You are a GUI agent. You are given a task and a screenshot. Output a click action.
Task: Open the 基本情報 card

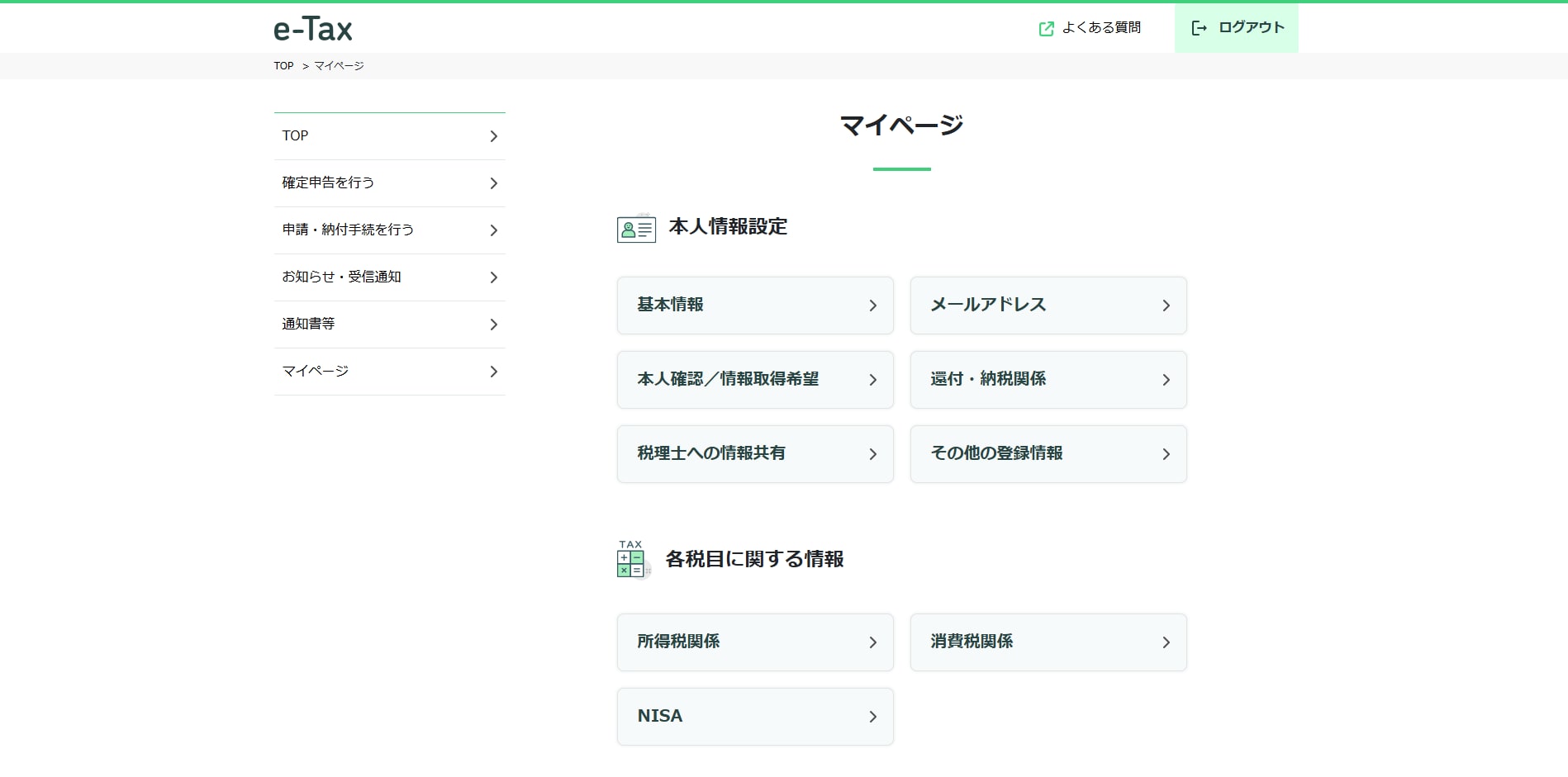[755, 306]
